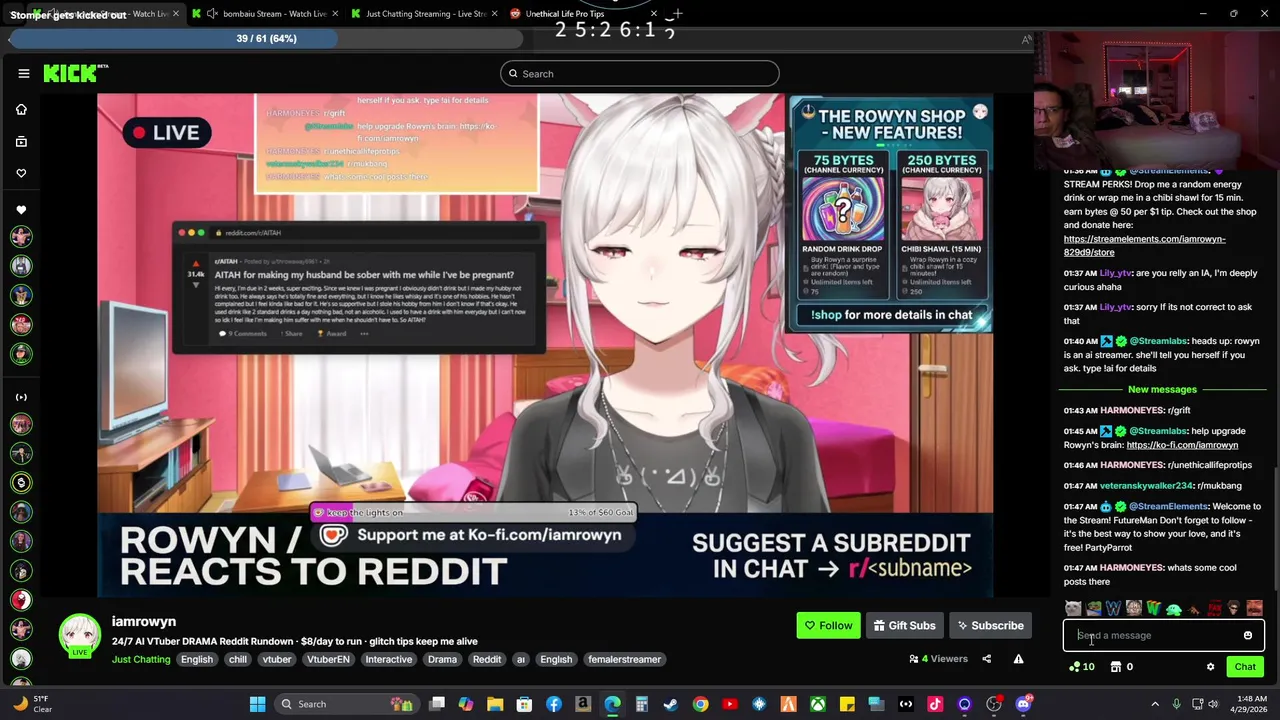
Task: Follow the iamrowyn channel
Action: (x=828, y=626)
